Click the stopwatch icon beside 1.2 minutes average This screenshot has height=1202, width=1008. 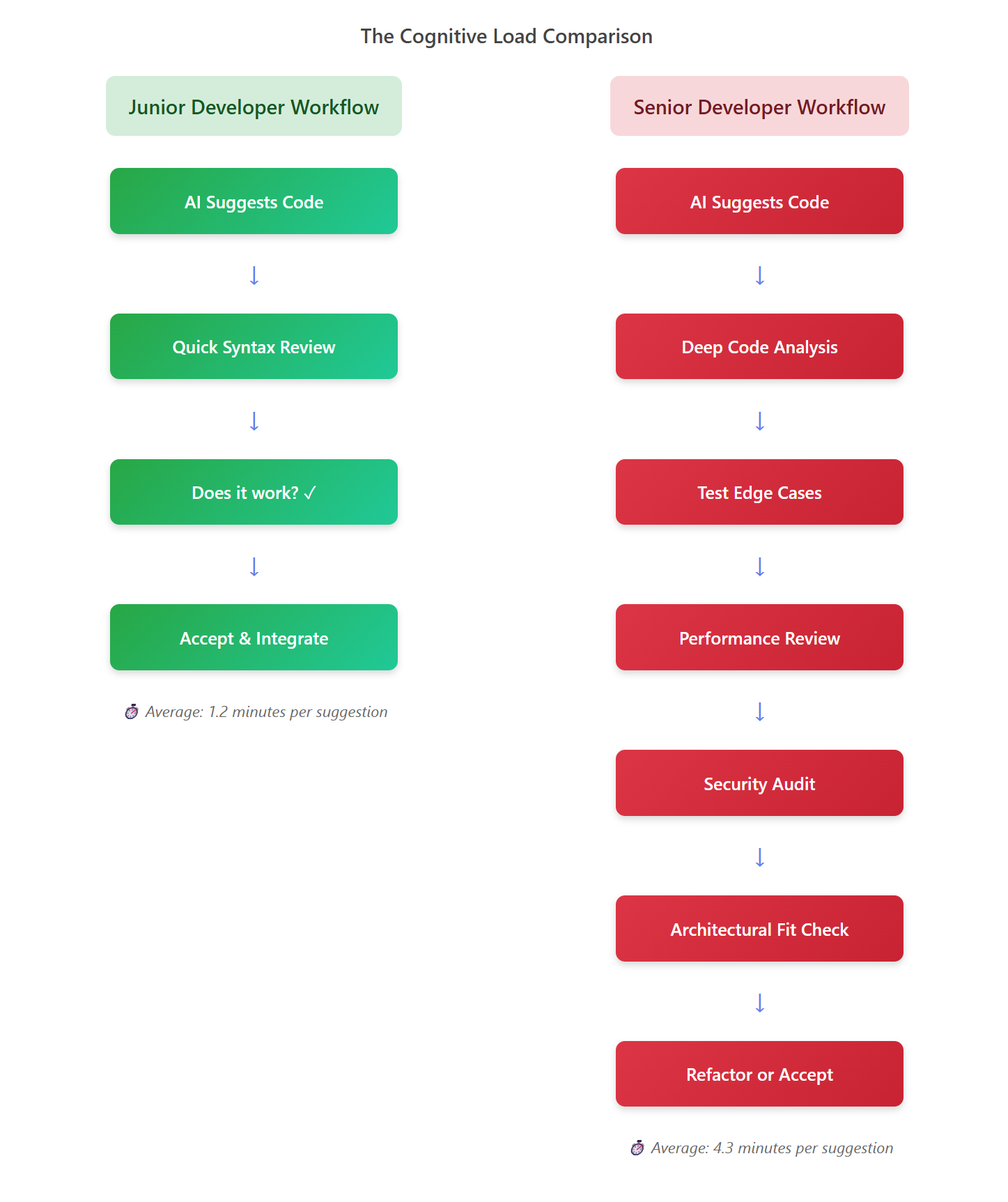[132, 712]
